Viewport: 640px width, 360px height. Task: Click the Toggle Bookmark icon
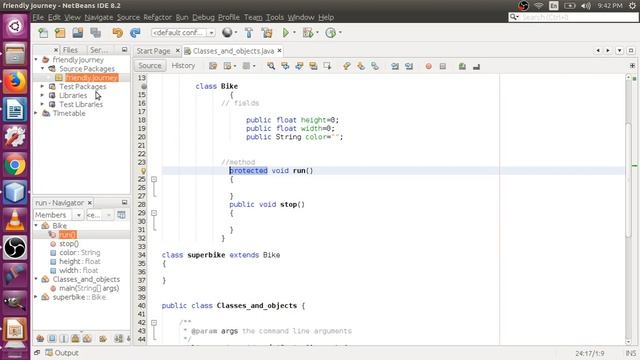click(x=375, y=66)
